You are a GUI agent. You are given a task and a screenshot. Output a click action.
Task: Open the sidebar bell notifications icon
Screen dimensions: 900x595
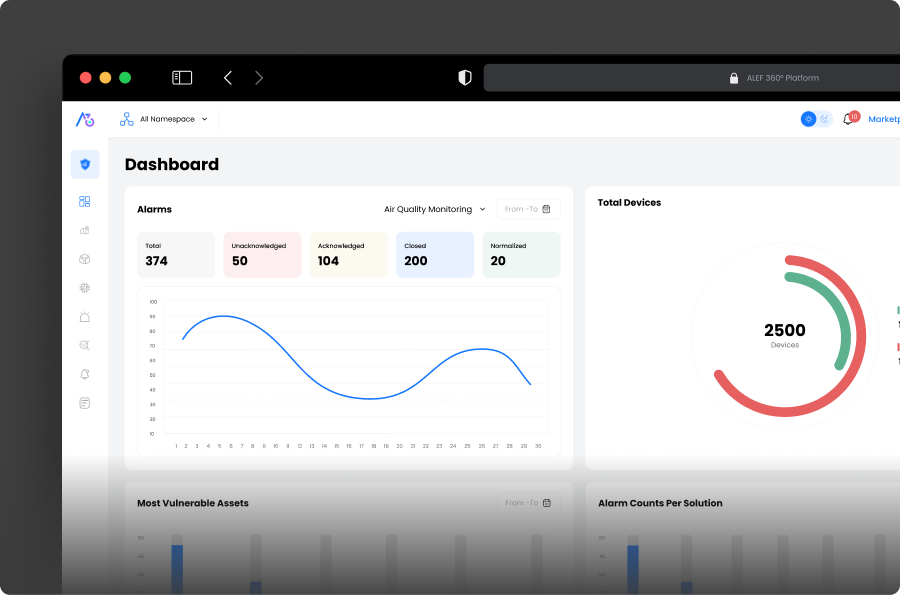(x=85, y=374)
